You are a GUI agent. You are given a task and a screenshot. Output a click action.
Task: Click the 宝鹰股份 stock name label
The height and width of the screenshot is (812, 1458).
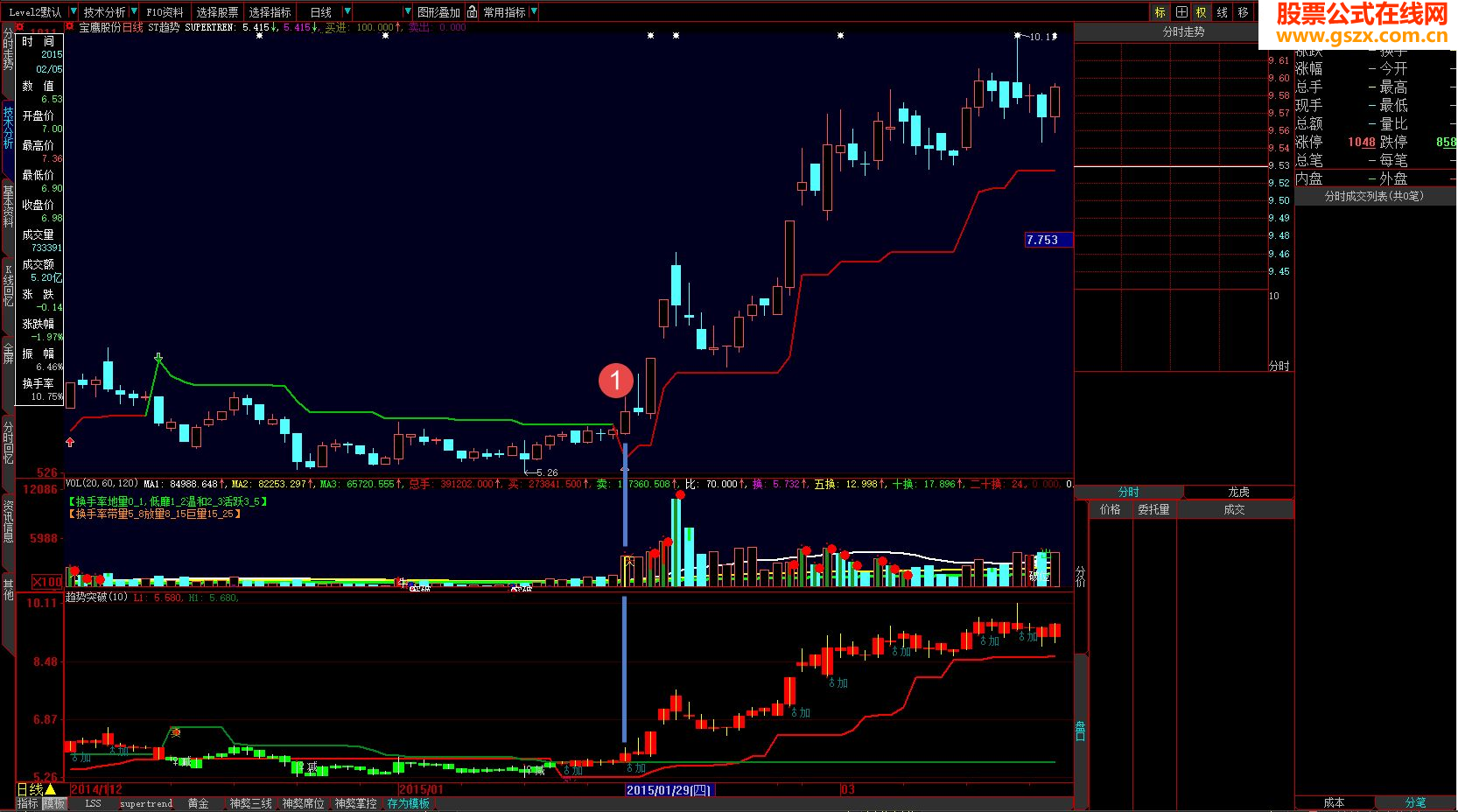click(100, 27)
